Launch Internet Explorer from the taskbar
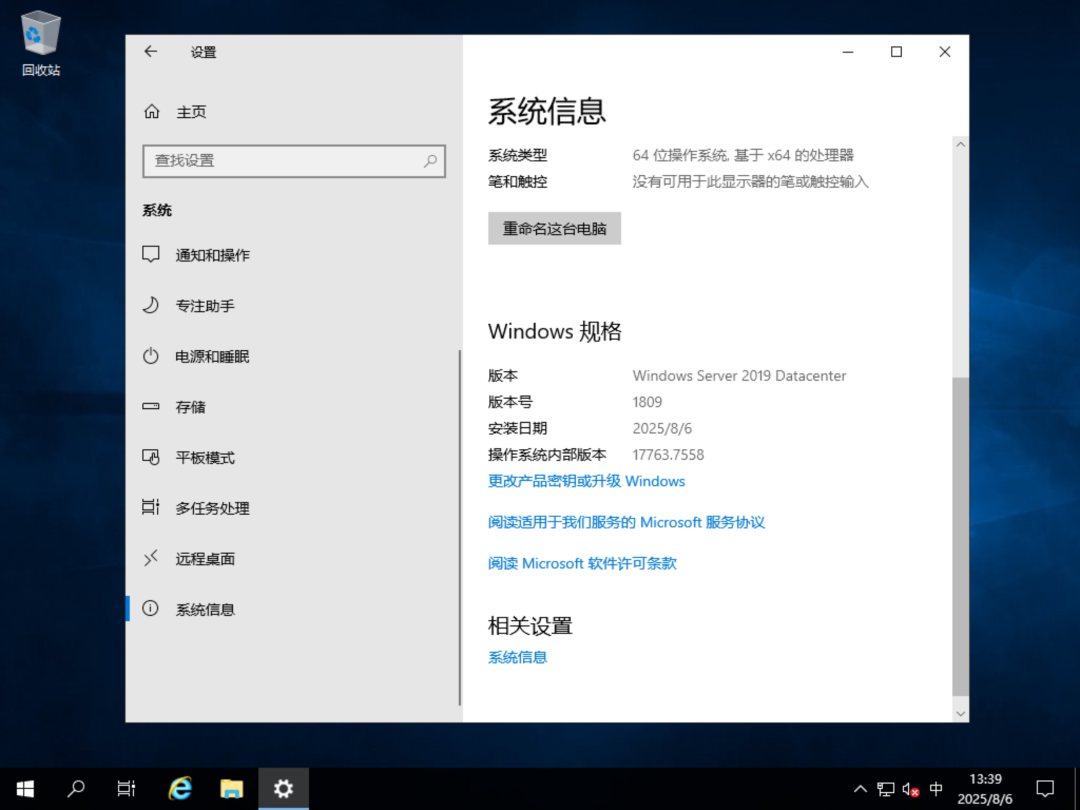Screen dimensions: 1080x810 coord(179,789)
